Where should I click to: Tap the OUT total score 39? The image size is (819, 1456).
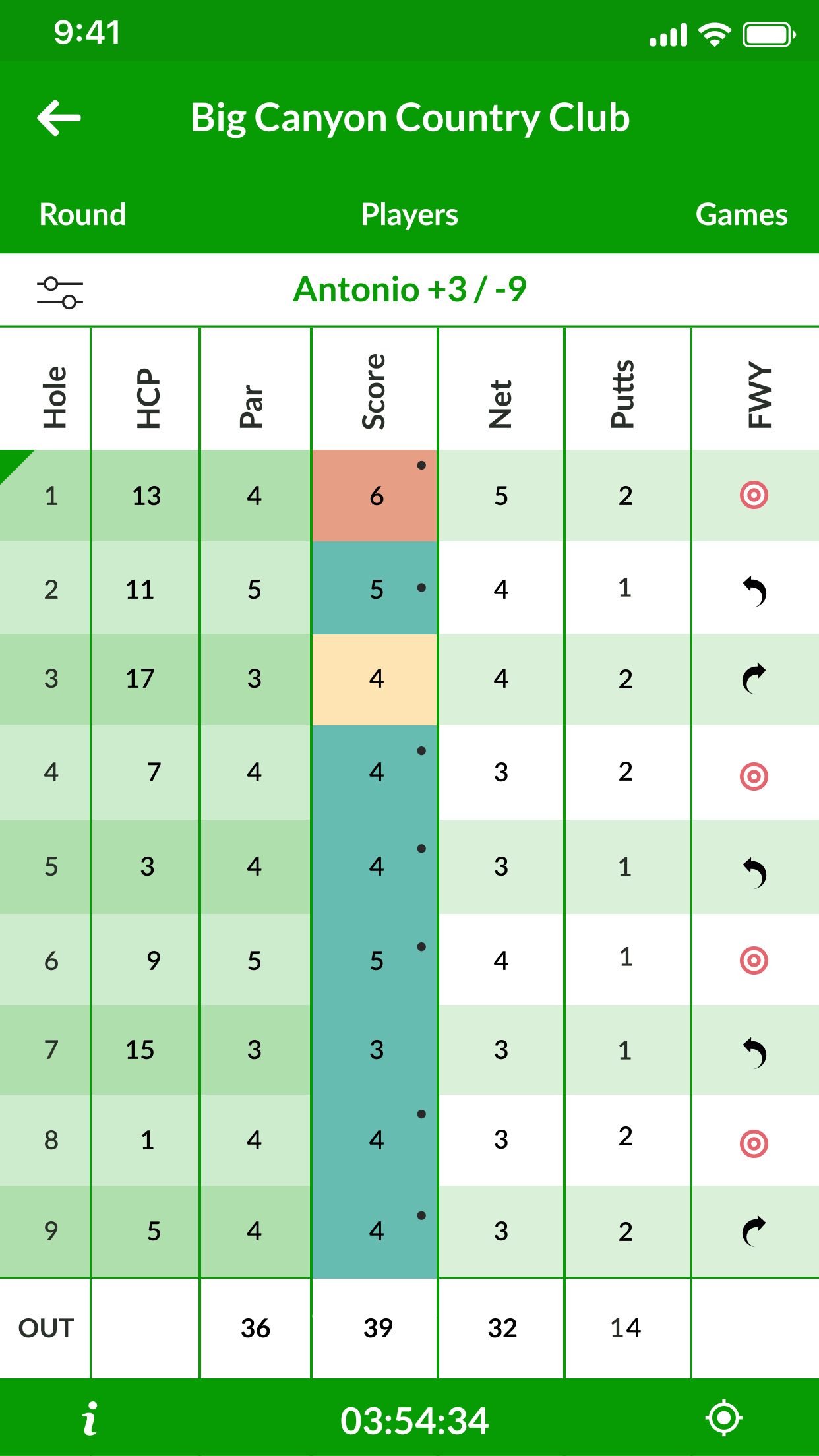pyautogui.click(x=378, y=1328)
